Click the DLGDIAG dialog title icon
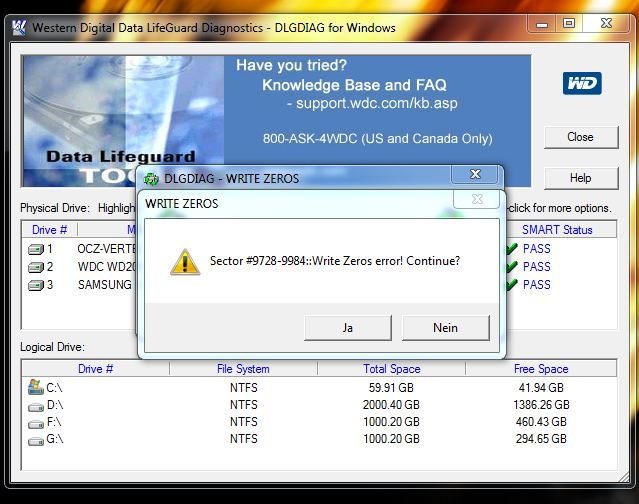The height and width of the screenshot is (504, 639). (x=151, y=178)
